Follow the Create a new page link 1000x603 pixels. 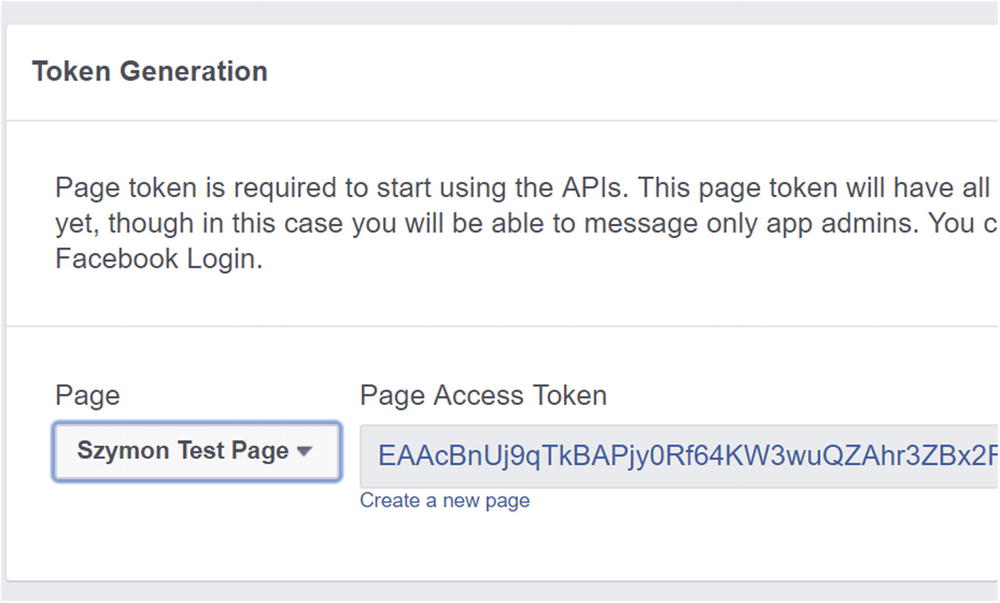pyautogui.click(x=444, y=501)
